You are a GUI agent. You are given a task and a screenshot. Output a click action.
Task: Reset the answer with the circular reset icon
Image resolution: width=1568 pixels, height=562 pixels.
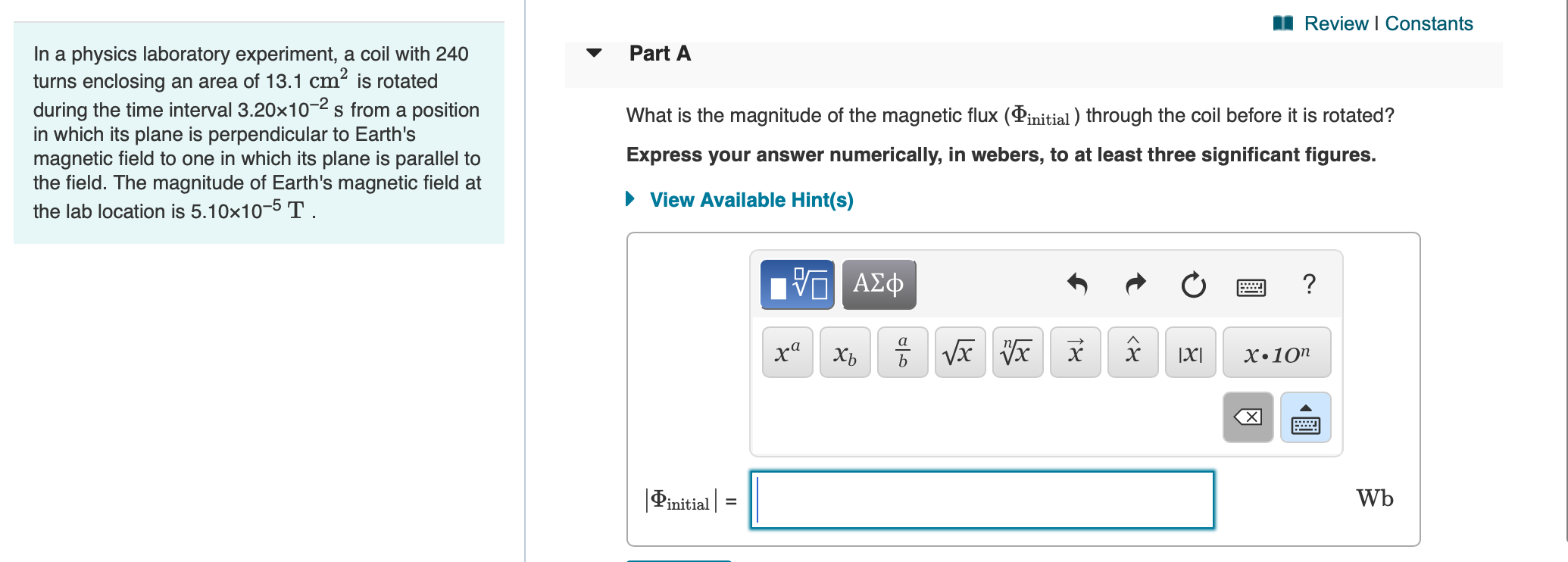pyautogui.click(x=1192, y=285)
